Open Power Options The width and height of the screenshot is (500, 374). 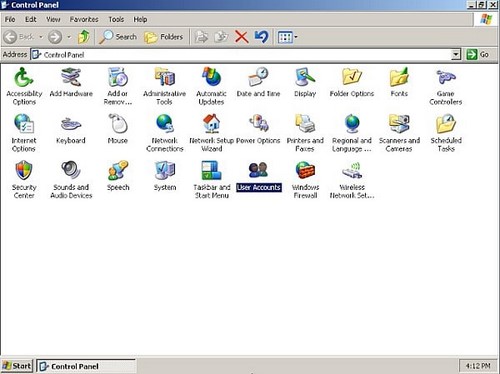[x=258, y=129]
